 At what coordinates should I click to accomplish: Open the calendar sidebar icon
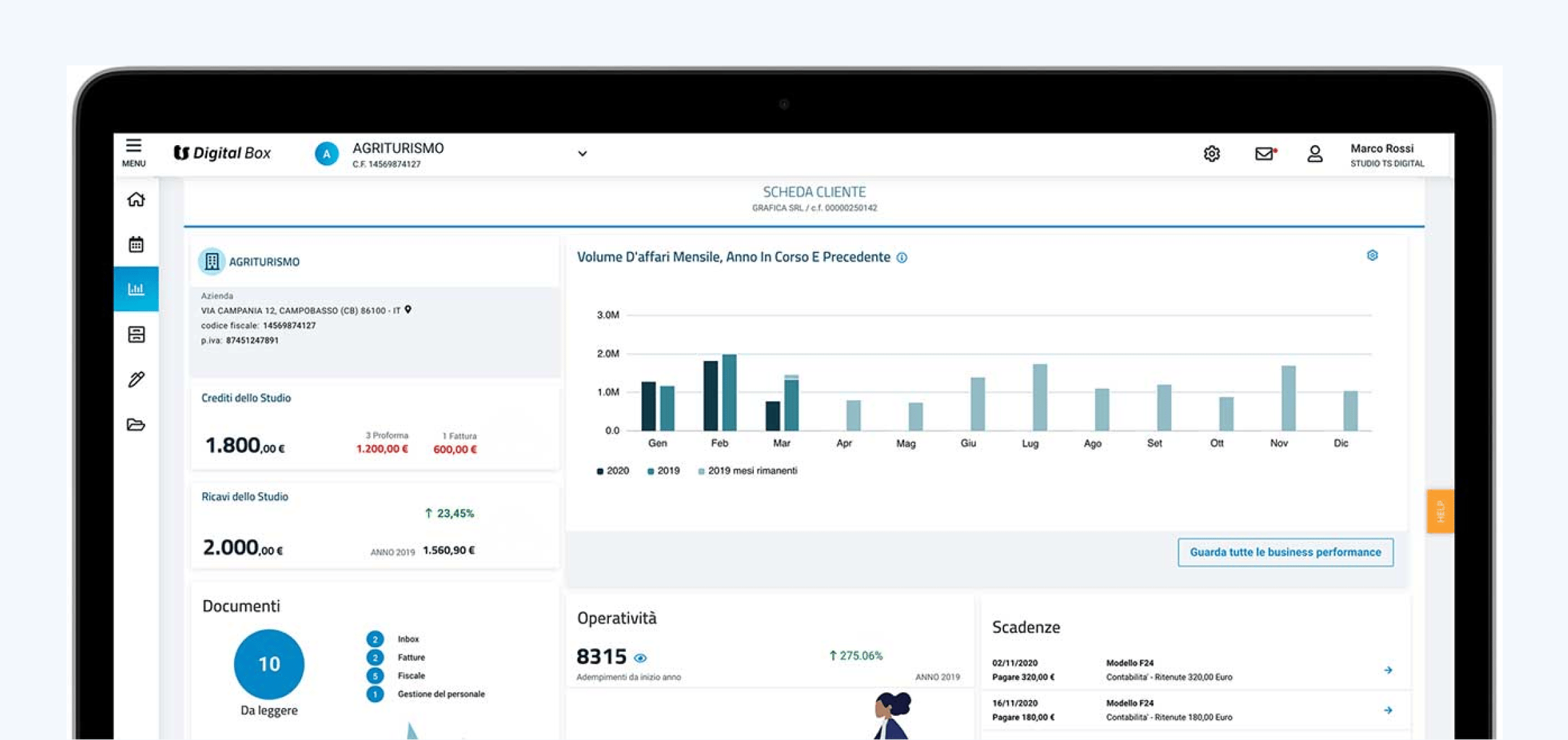click(136, 244)
